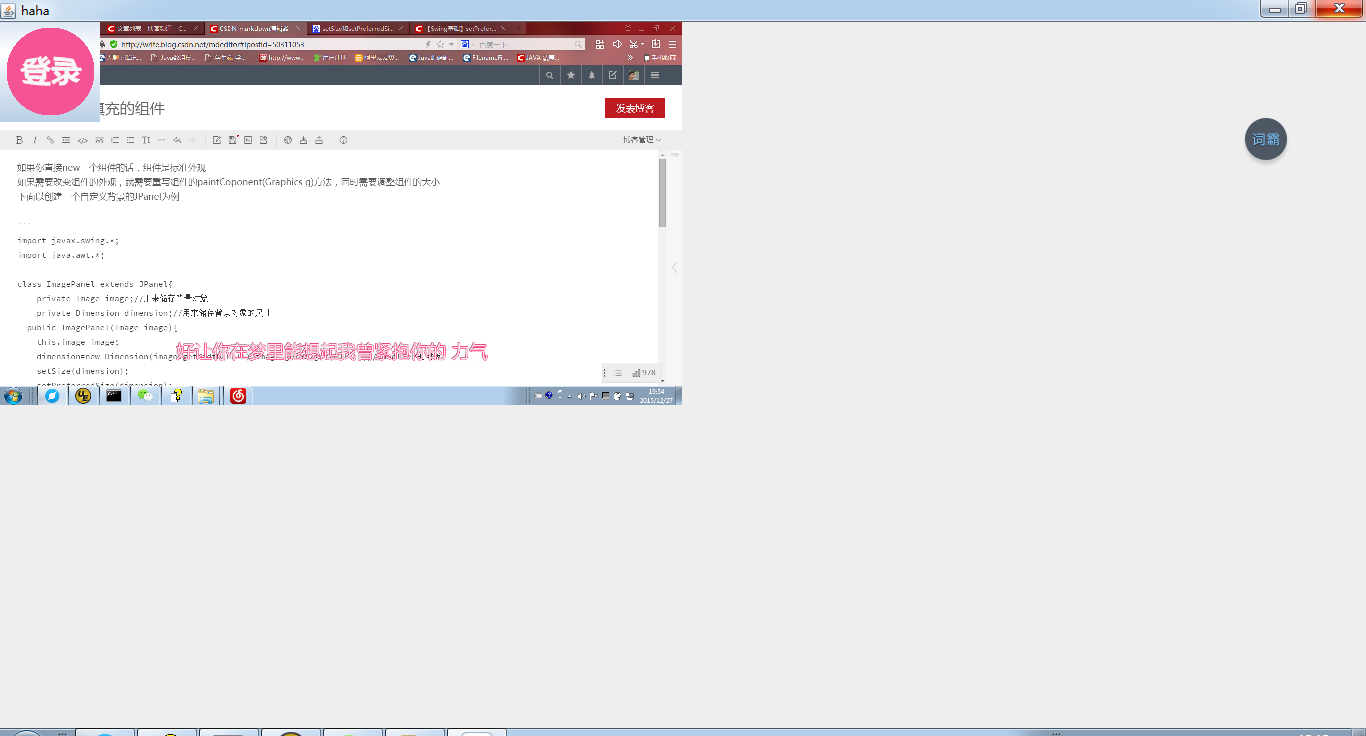Click the clock showing 2015/12/27 in inner taskbar

[657, 396]
